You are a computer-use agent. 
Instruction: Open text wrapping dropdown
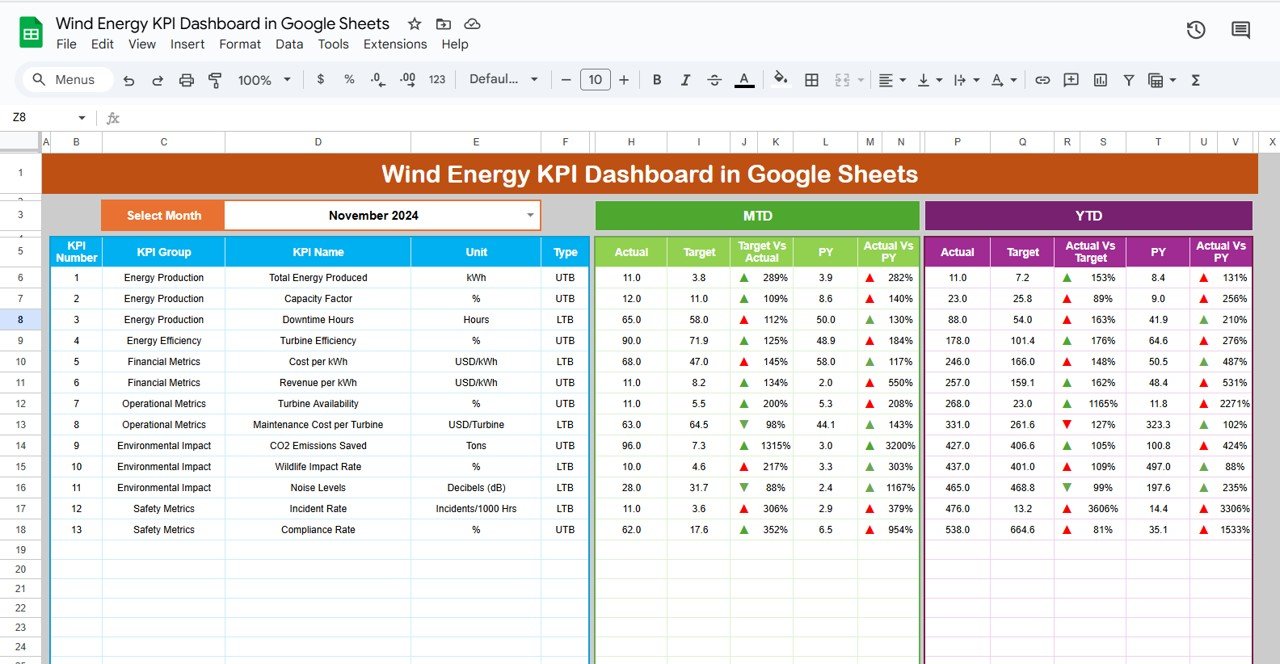point(965,80)
